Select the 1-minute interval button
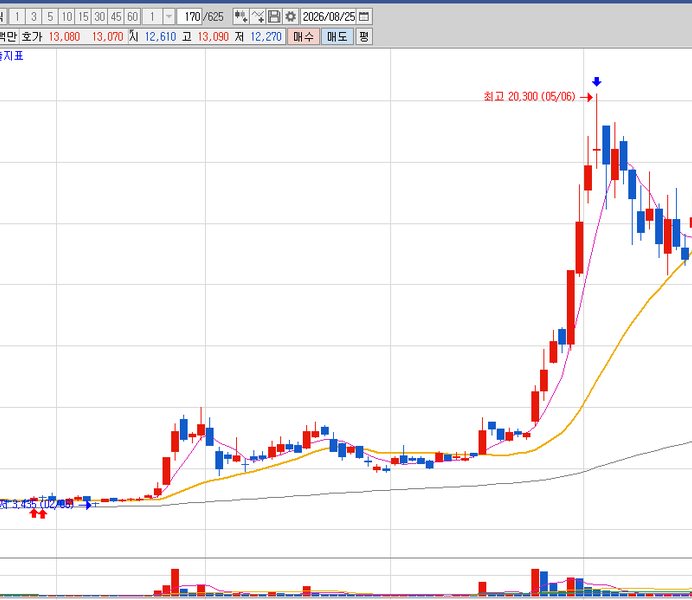Image resolution: width=692 pixels, height=600 pixels. click(x=17, y=17)
